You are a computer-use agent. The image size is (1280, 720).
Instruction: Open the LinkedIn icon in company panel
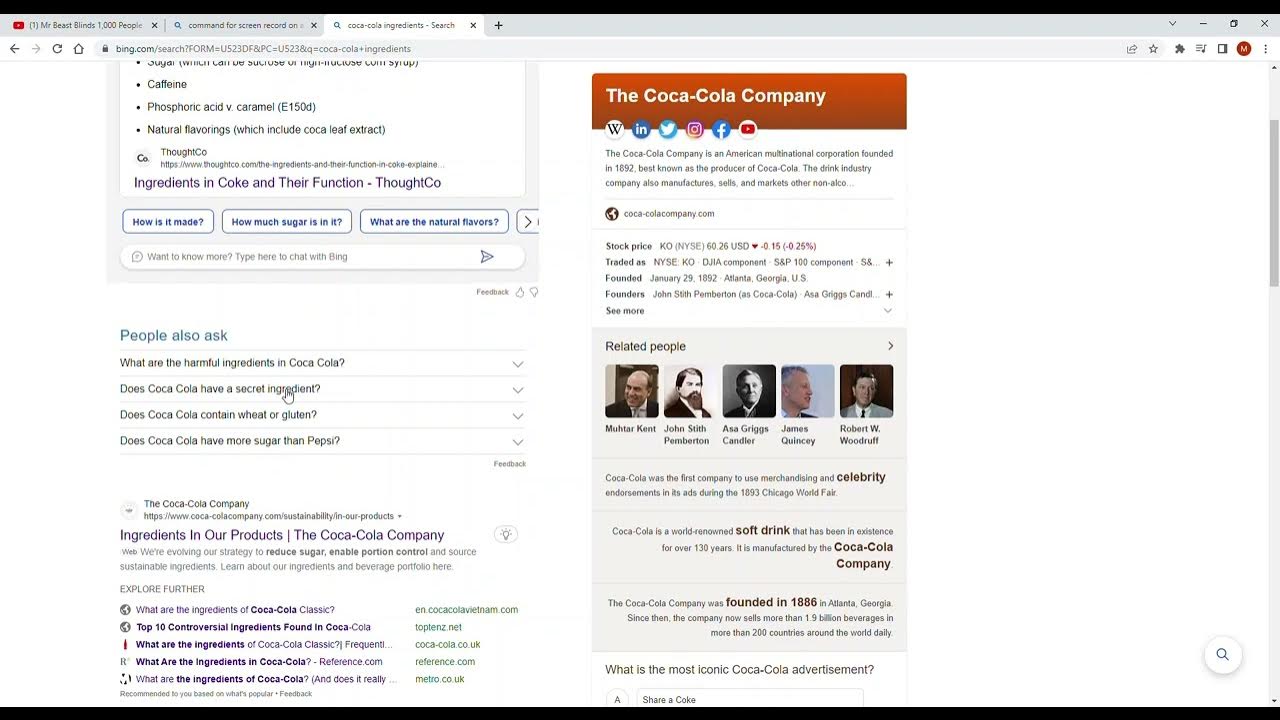pos(641,129)
